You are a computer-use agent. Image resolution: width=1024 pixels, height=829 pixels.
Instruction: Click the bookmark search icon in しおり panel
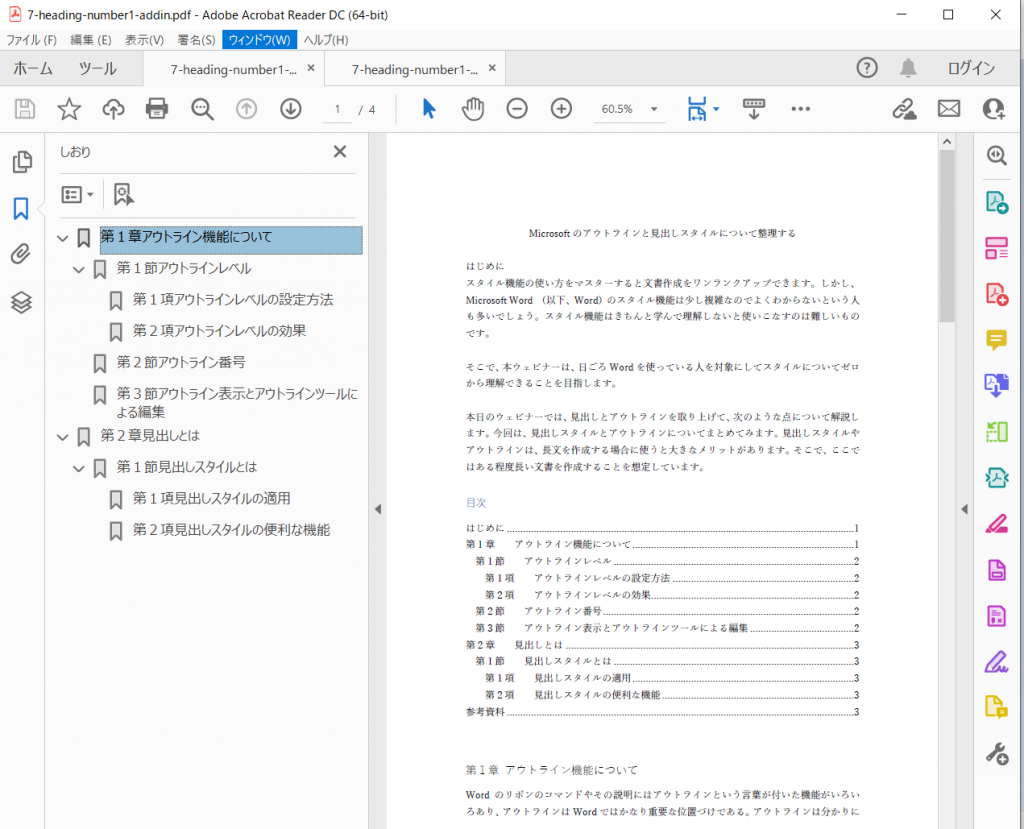click(x=122, y=194)
